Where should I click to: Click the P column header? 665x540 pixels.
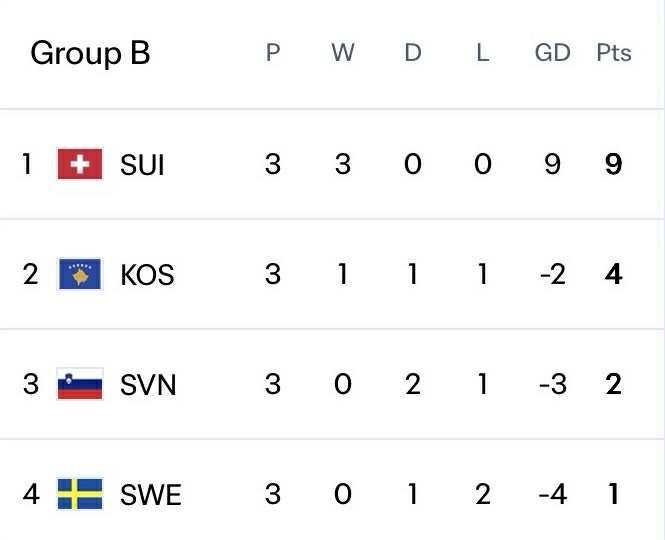click(273, 53)
